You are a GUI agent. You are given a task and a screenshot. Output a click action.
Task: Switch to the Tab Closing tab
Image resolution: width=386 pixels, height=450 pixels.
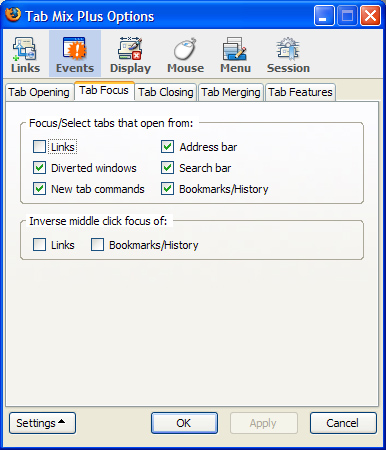coord(166,92)
